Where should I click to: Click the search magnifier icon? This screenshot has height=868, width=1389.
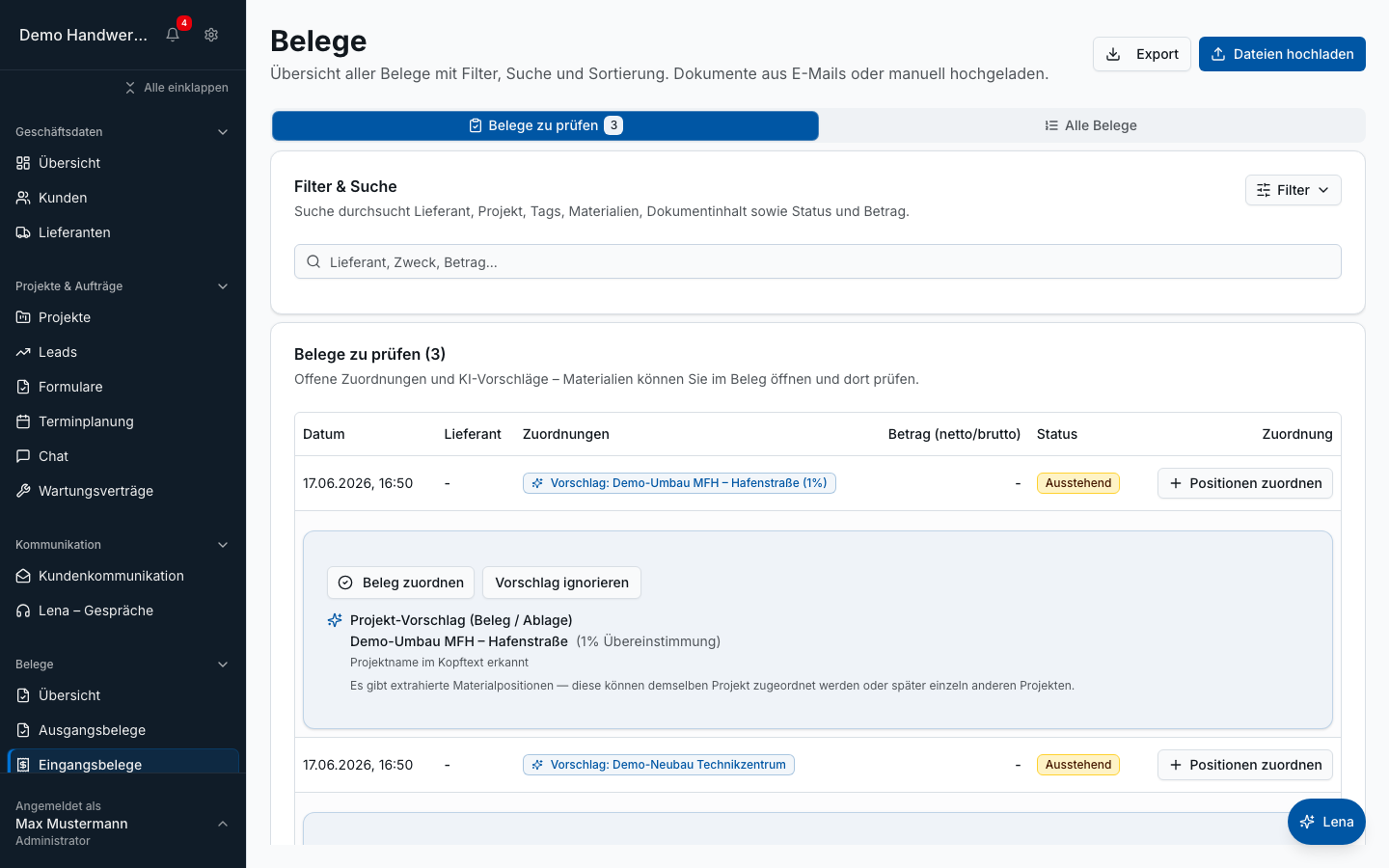(x=313, y=261)
